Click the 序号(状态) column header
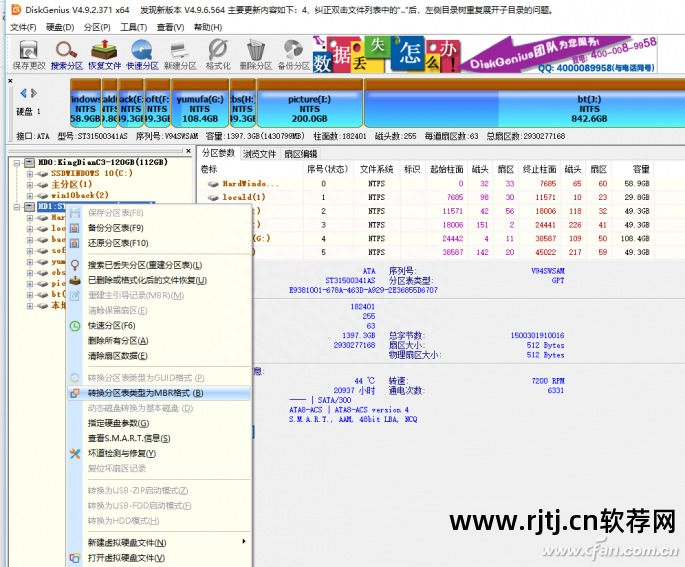The height and width of the screenshot is (567, 685). click(x=328, y=169)
